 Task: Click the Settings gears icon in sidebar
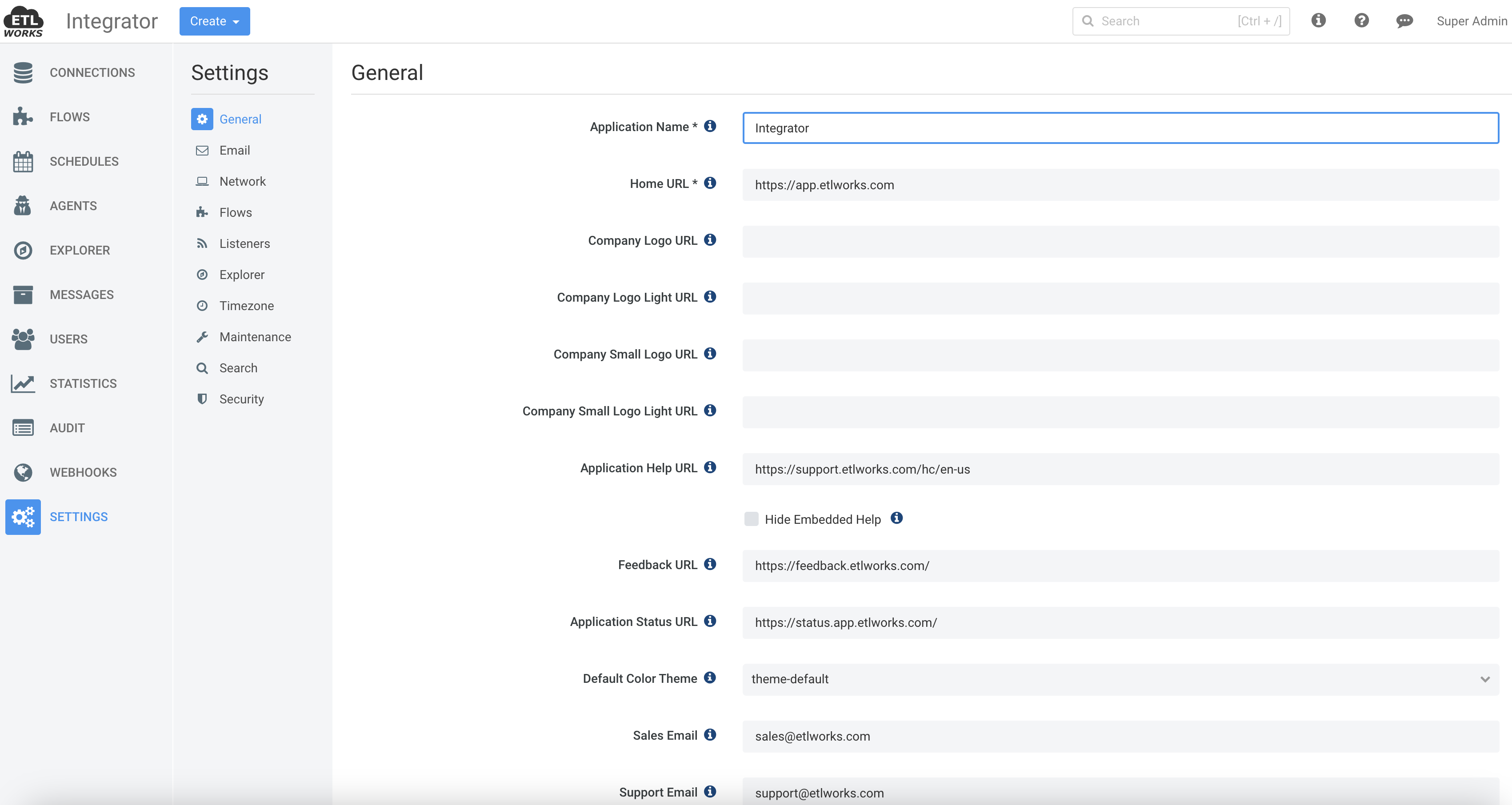coord(23,517)
